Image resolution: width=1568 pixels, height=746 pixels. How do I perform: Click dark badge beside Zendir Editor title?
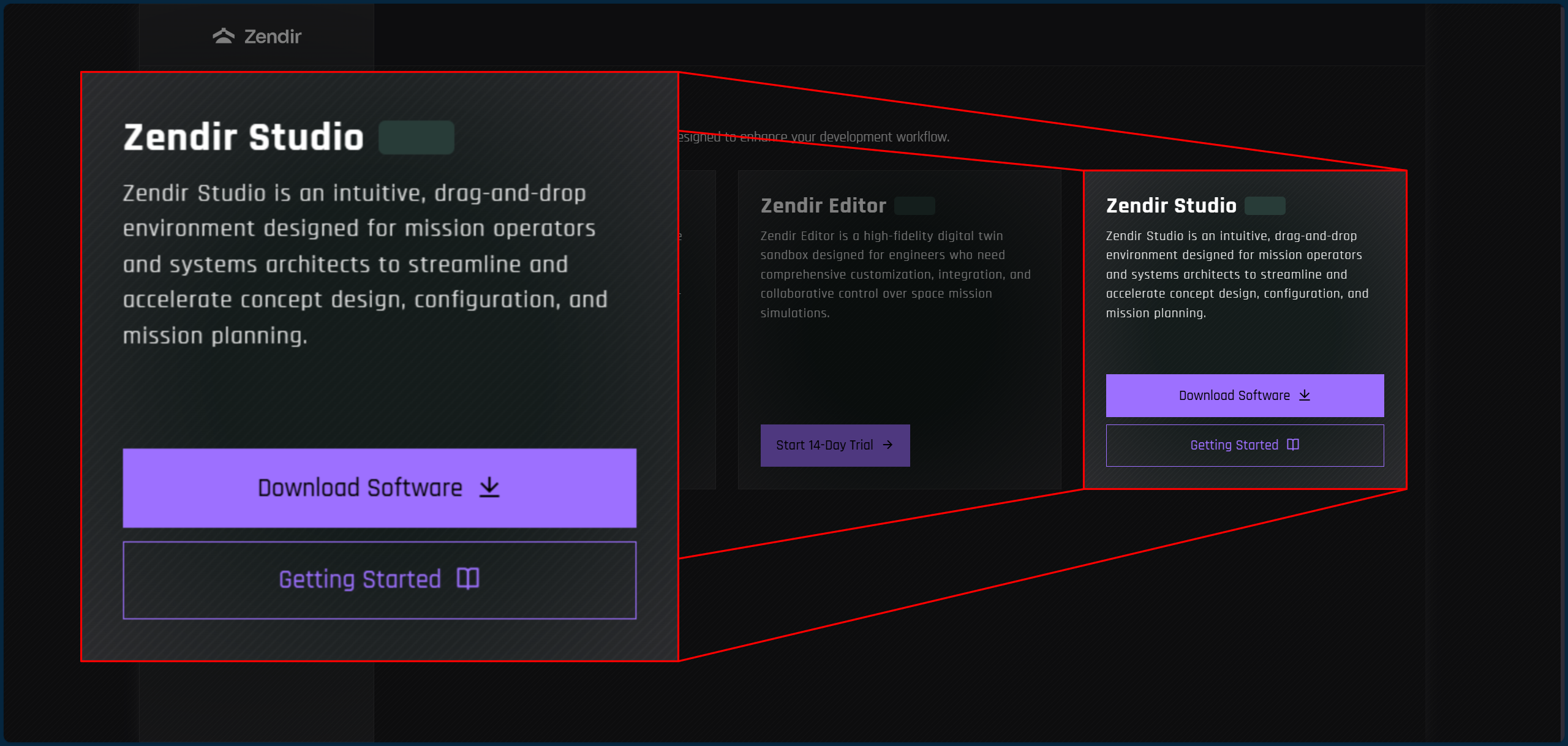coord(914,206)
